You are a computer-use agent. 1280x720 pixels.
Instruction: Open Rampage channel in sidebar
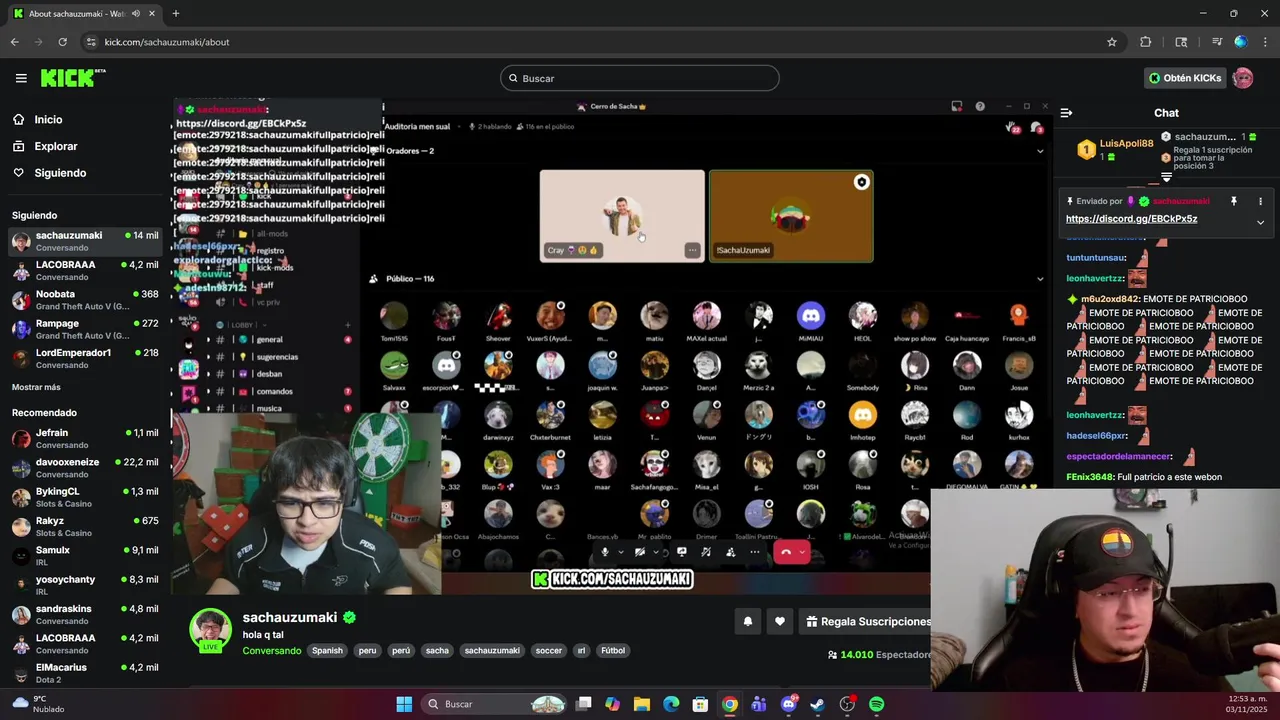click(x=85, y=329)
